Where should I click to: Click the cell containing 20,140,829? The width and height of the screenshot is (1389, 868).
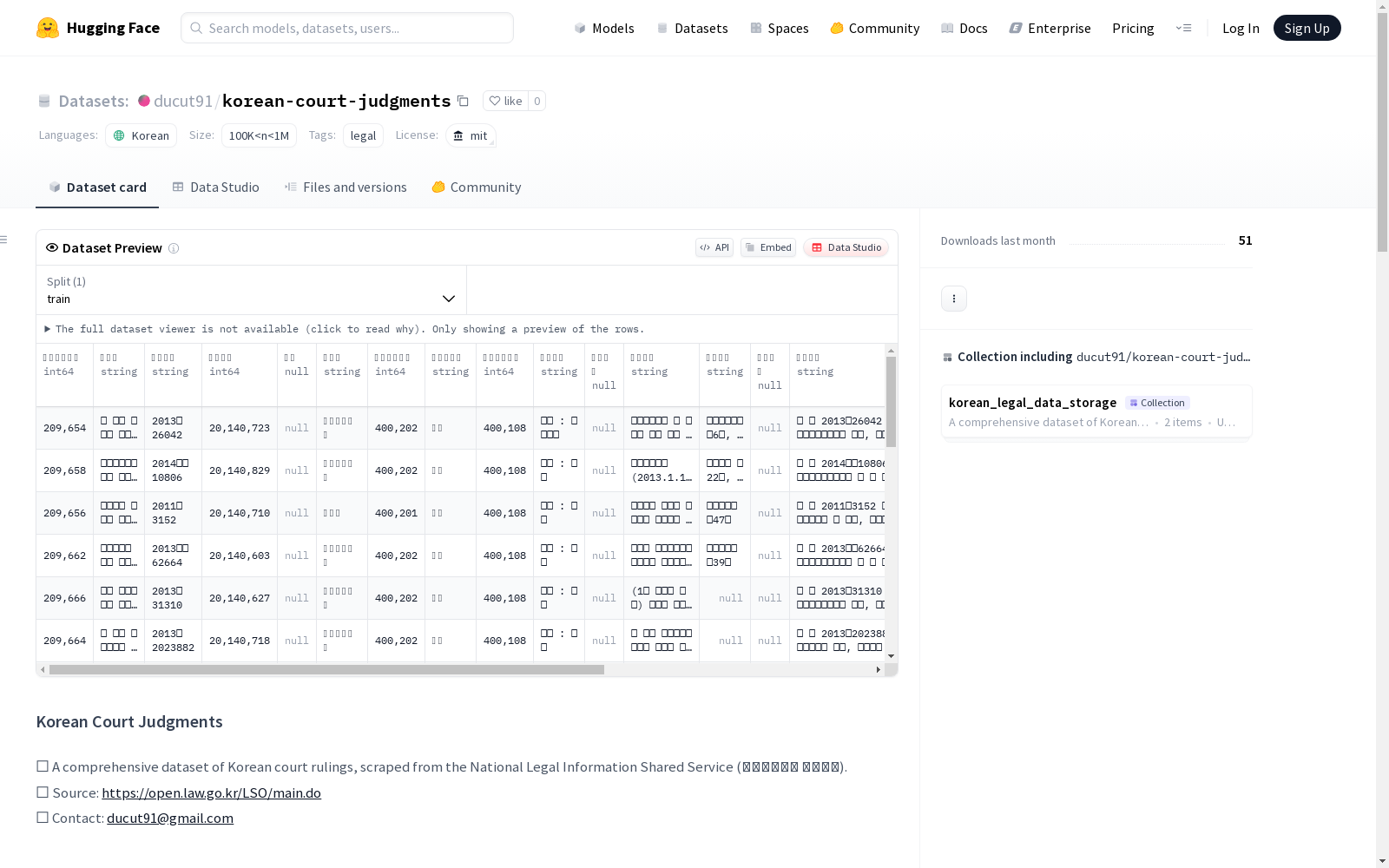pyautogui.click(x=240, y=470)
